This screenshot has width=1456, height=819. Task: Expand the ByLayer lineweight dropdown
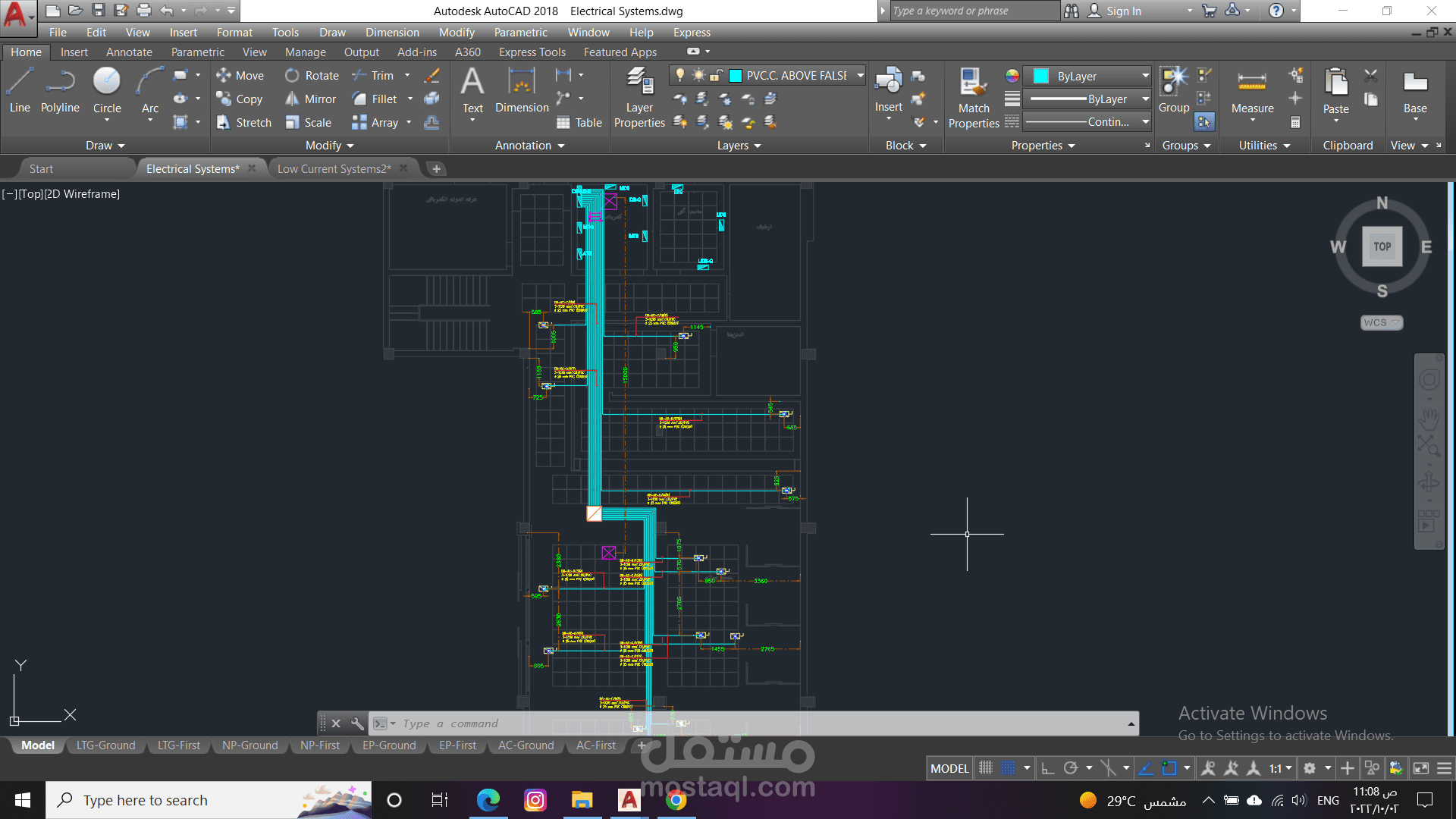pyautogui.click(x=1145, y=99)
